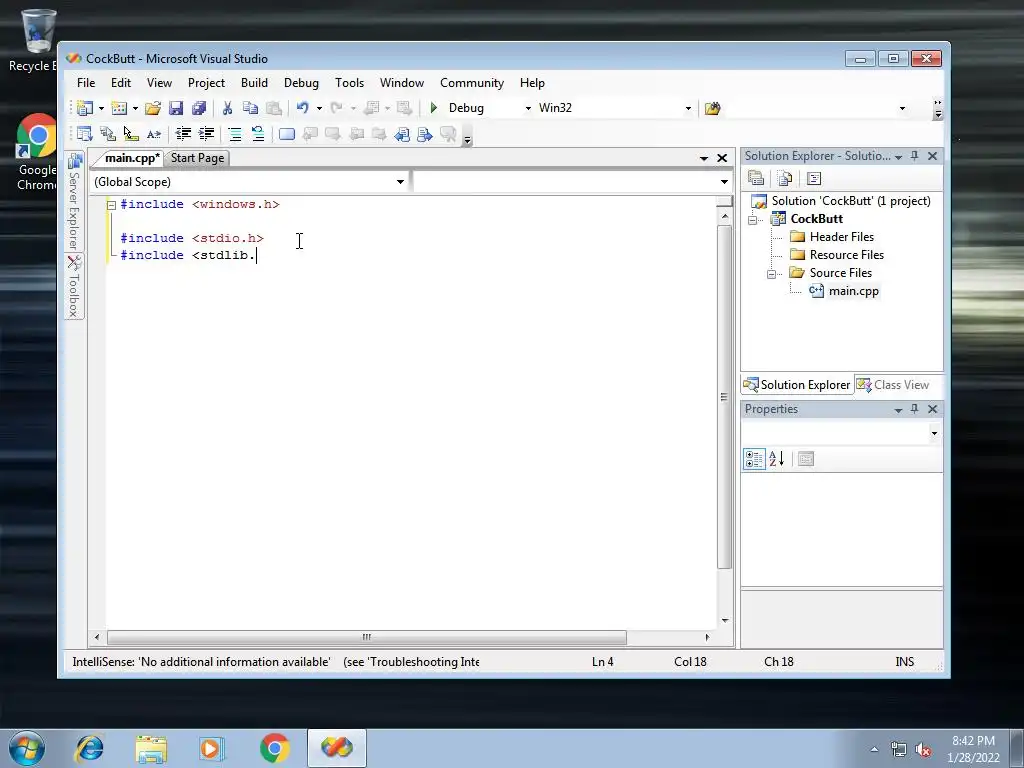Open the Tools menu
This screenshot has height=768, width=1024.
349,83
